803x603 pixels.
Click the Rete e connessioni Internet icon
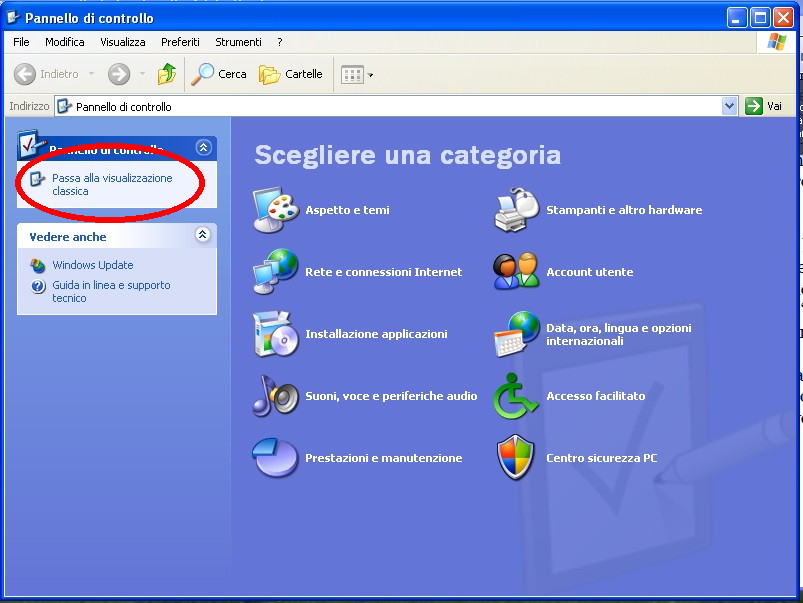[275, 272]
